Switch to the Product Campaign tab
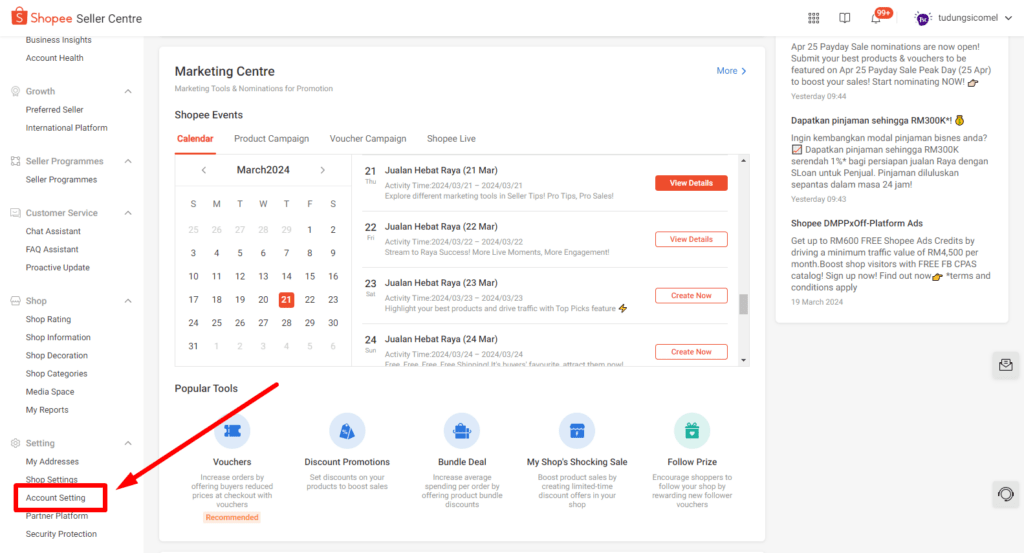Screen dimensions: 1024x553 click(271, 138)
